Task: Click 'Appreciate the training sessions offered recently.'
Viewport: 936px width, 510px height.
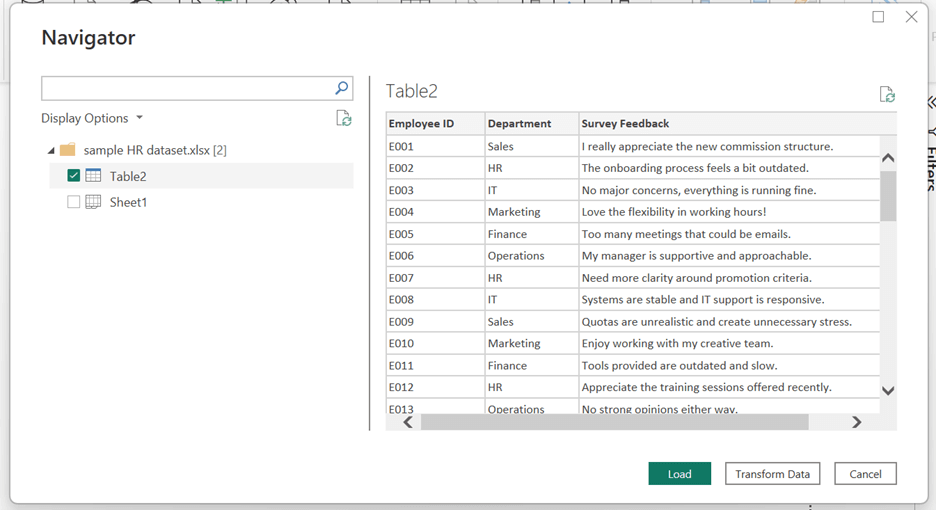Action: point(706,387)
